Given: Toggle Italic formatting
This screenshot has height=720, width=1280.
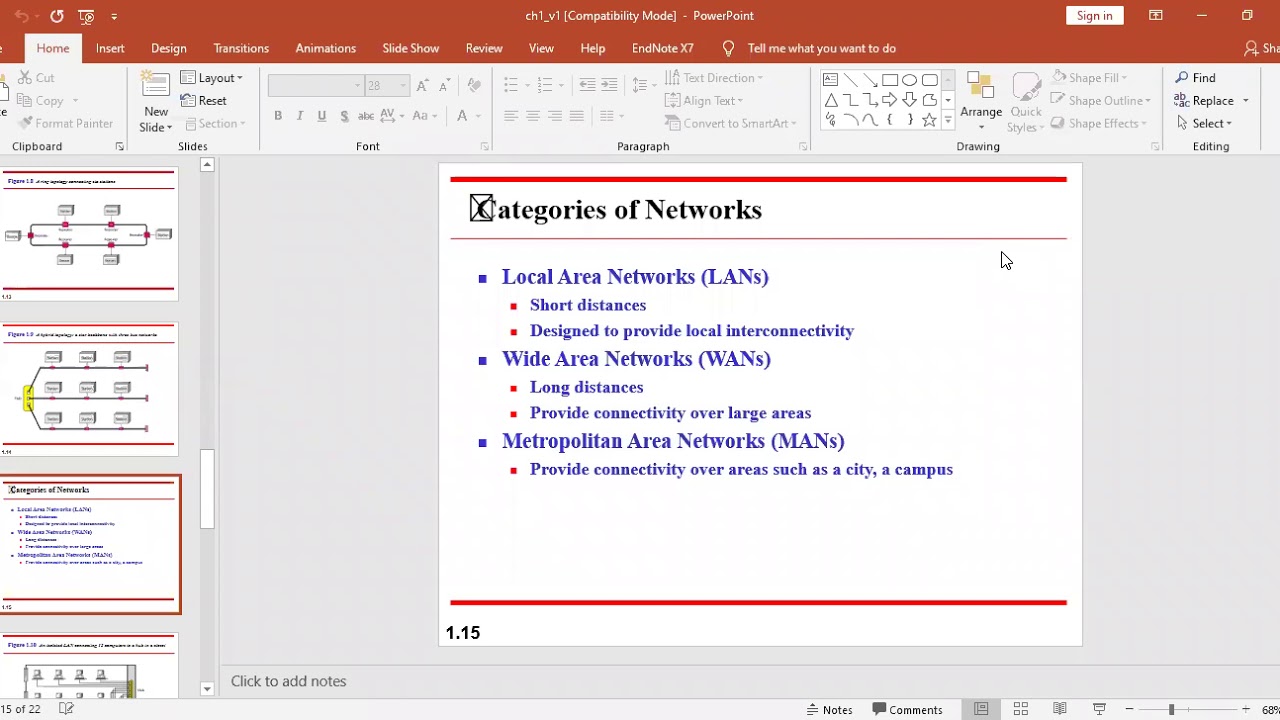Looking at the screenshot, I should click(300, 116).
